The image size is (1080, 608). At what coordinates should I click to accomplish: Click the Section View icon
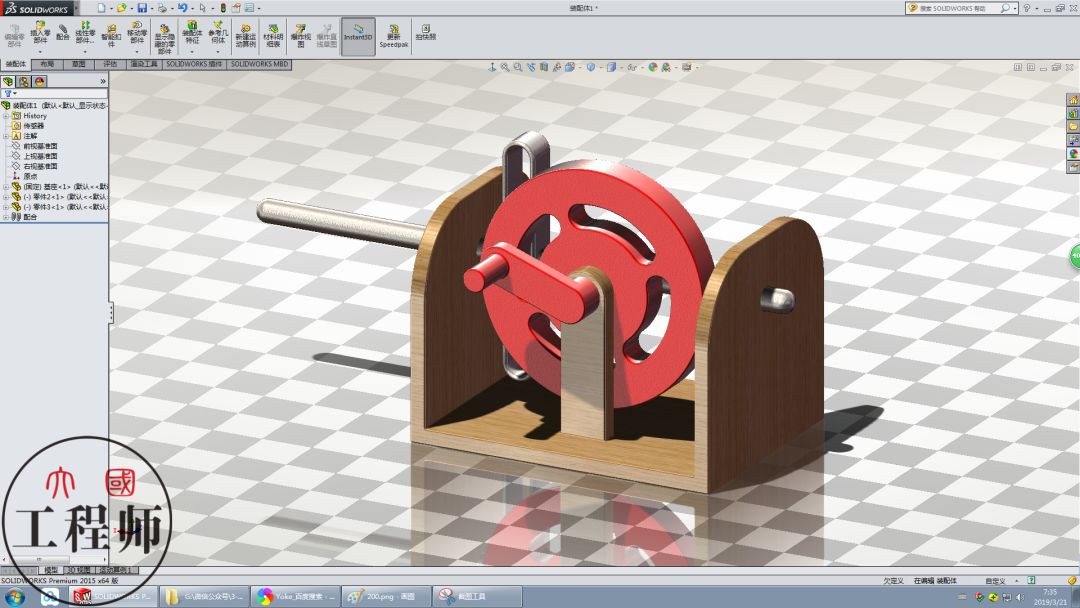pyautogui.click(x=544, y=67)
